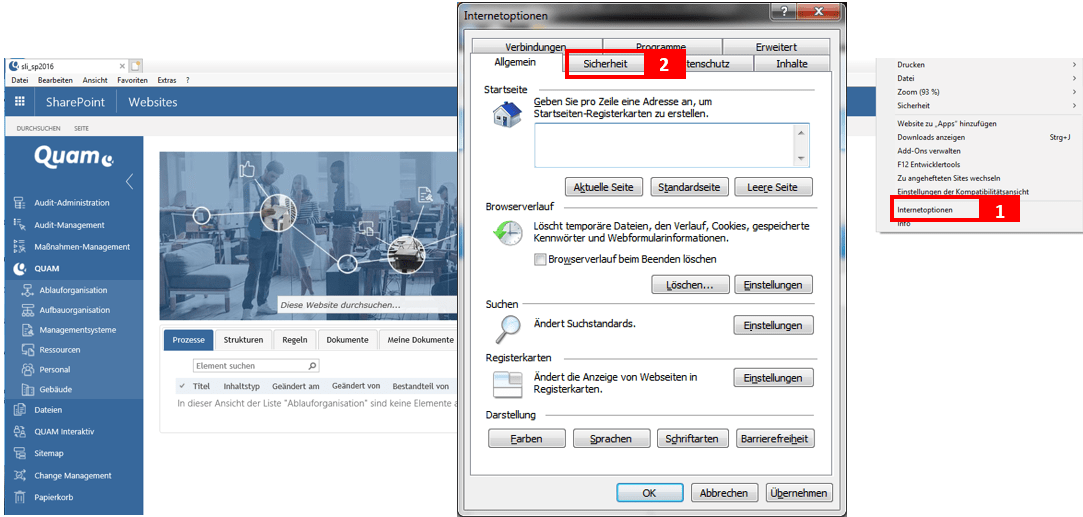Click the Schriftarten button
The height and width of the screenshot is (517, 1083).
(693, 438)
